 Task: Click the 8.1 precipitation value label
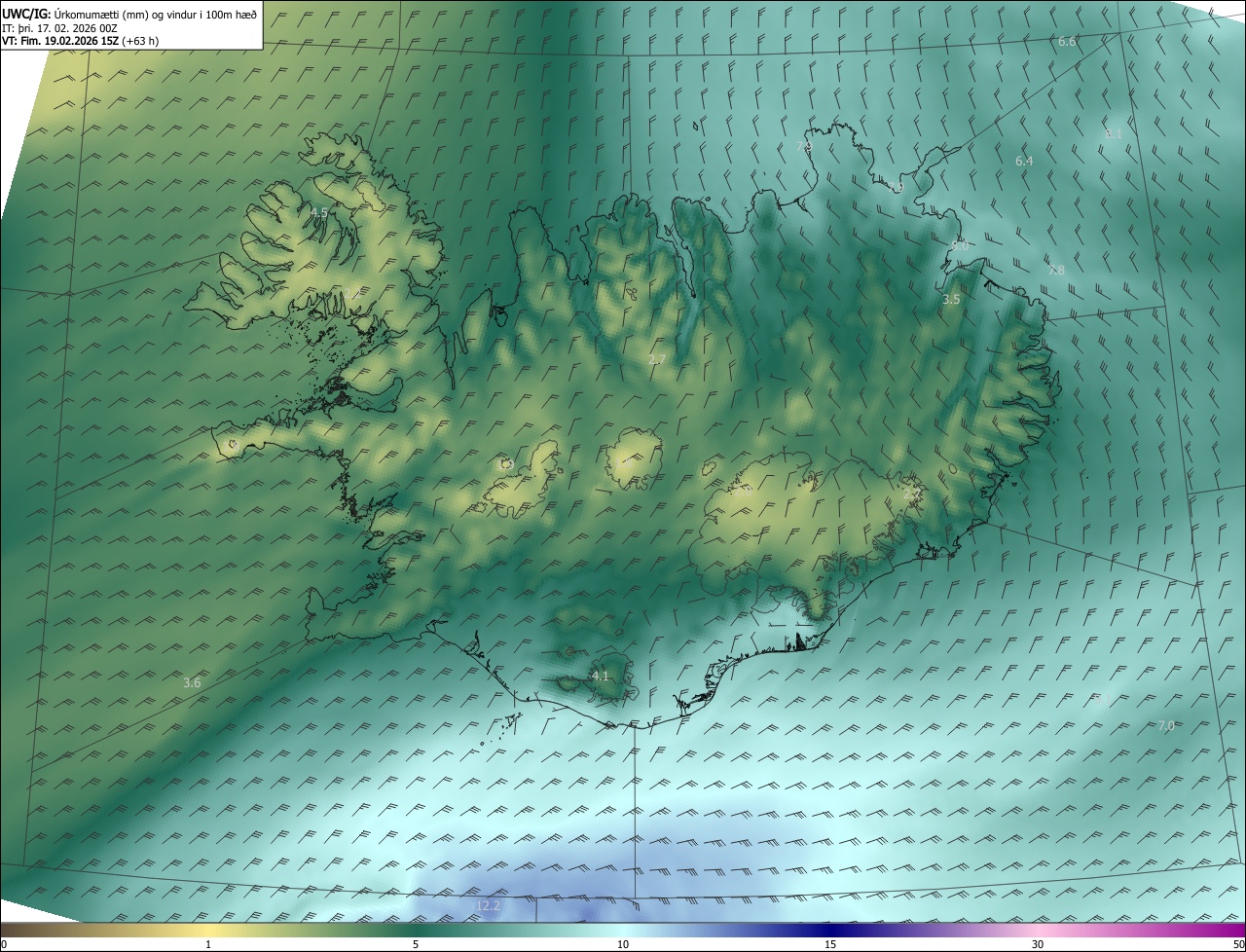(x=1114, y=133)
